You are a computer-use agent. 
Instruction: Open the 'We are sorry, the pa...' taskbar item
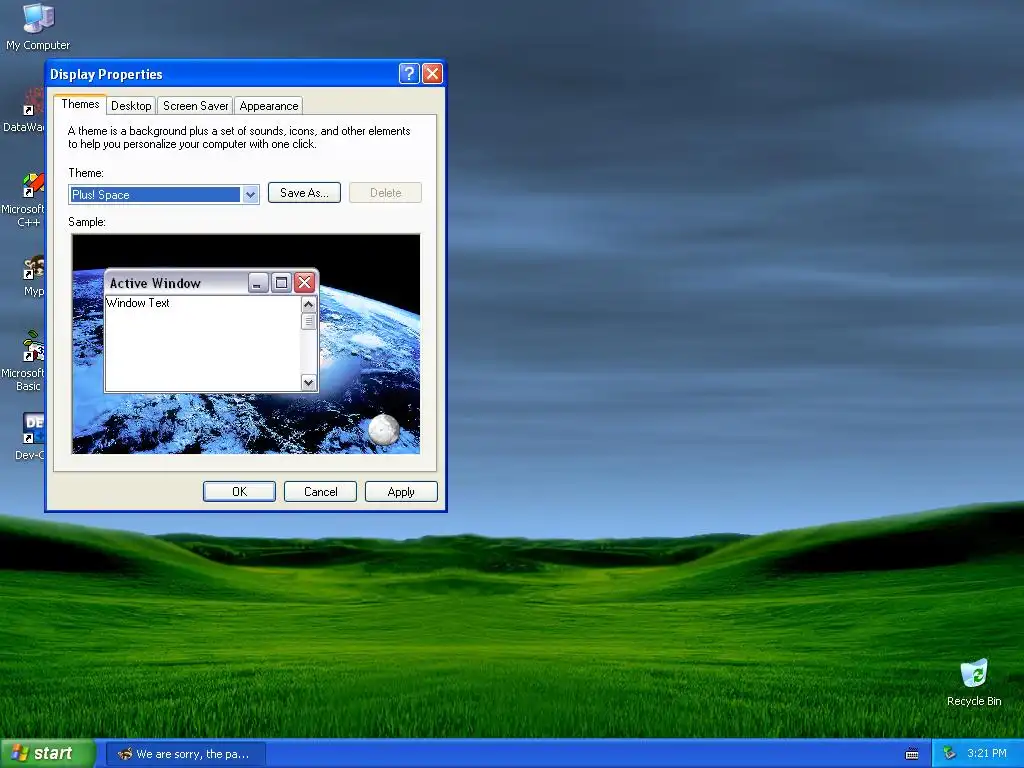pos(186,754)
